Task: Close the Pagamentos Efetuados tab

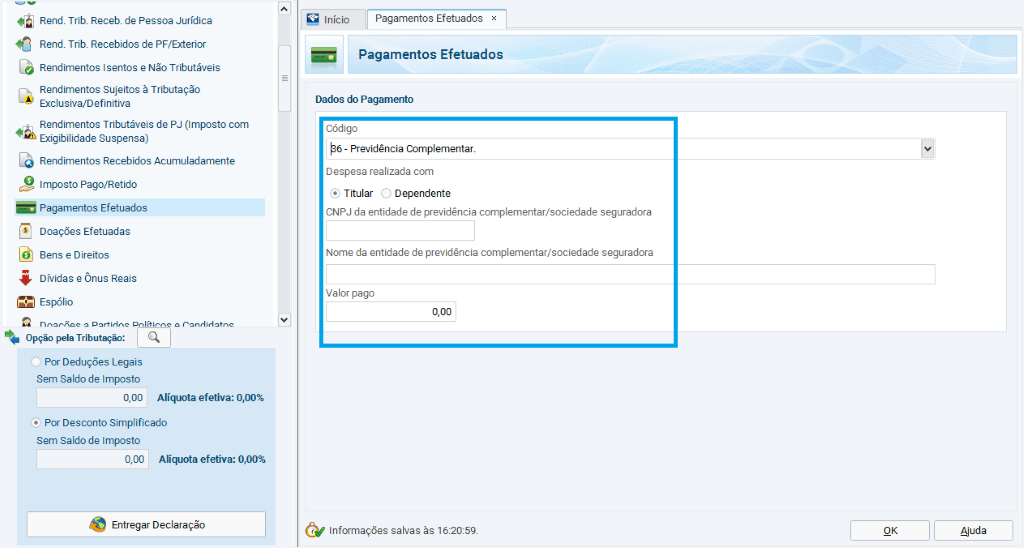Action: point(494,18)
